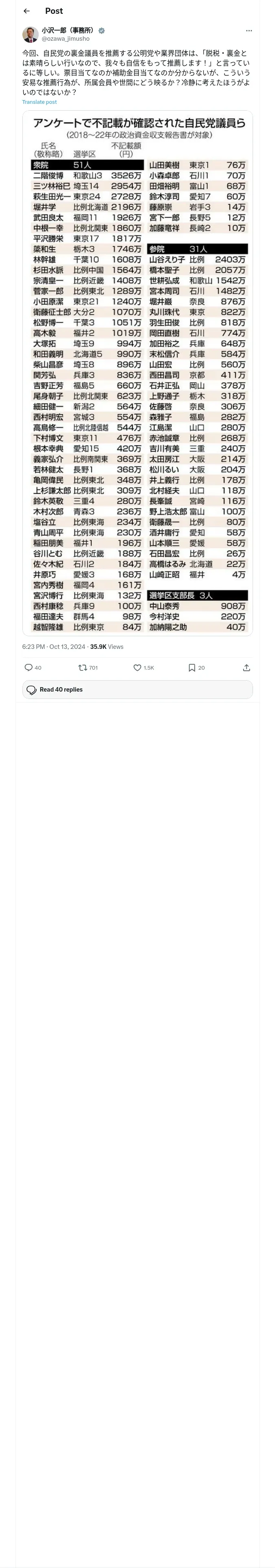This screenshot has height=1568, width=275.
Task: Open more options ellipsis menu on post
Action: [249, 31]
